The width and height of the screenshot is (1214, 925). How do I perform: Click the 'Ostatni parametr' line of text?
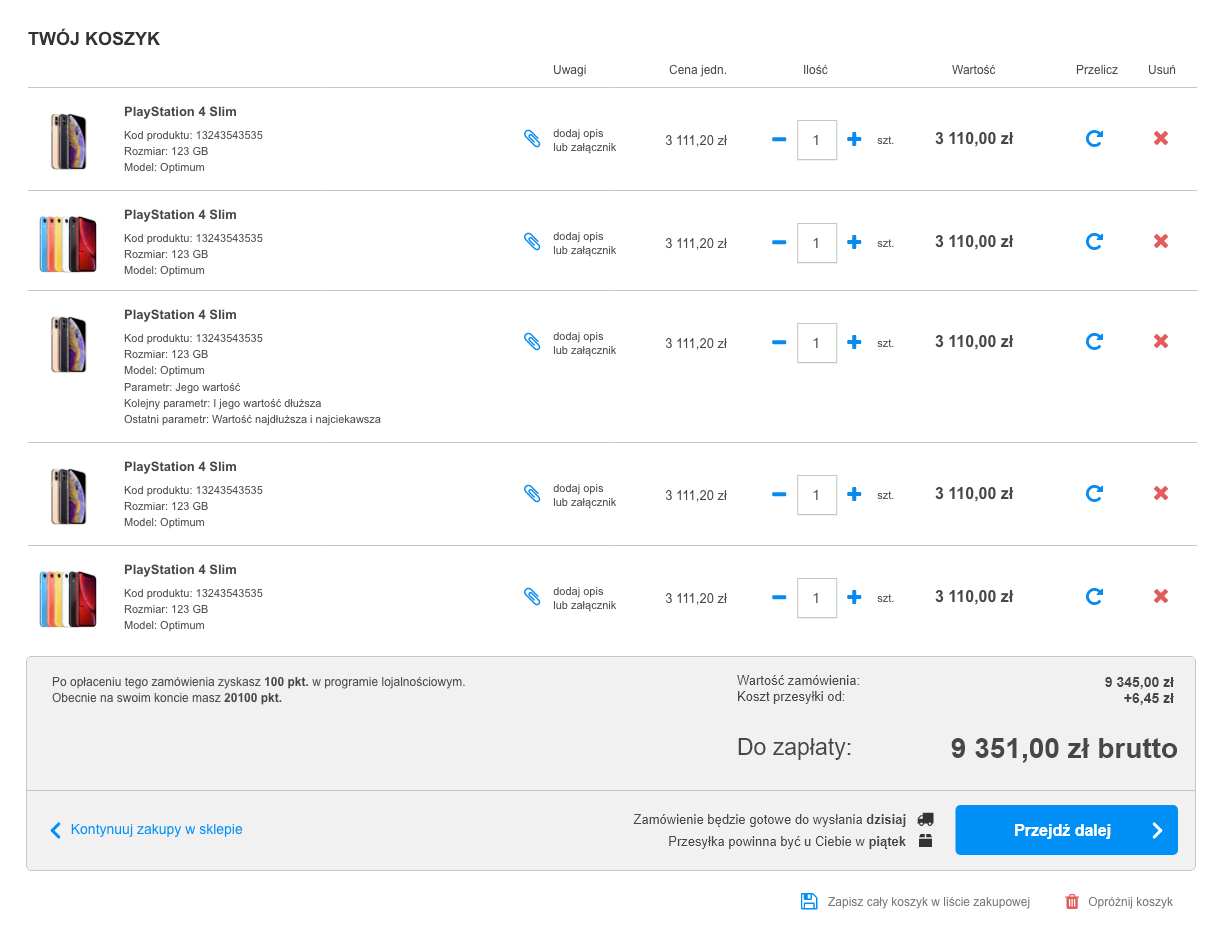click(252, 420)
